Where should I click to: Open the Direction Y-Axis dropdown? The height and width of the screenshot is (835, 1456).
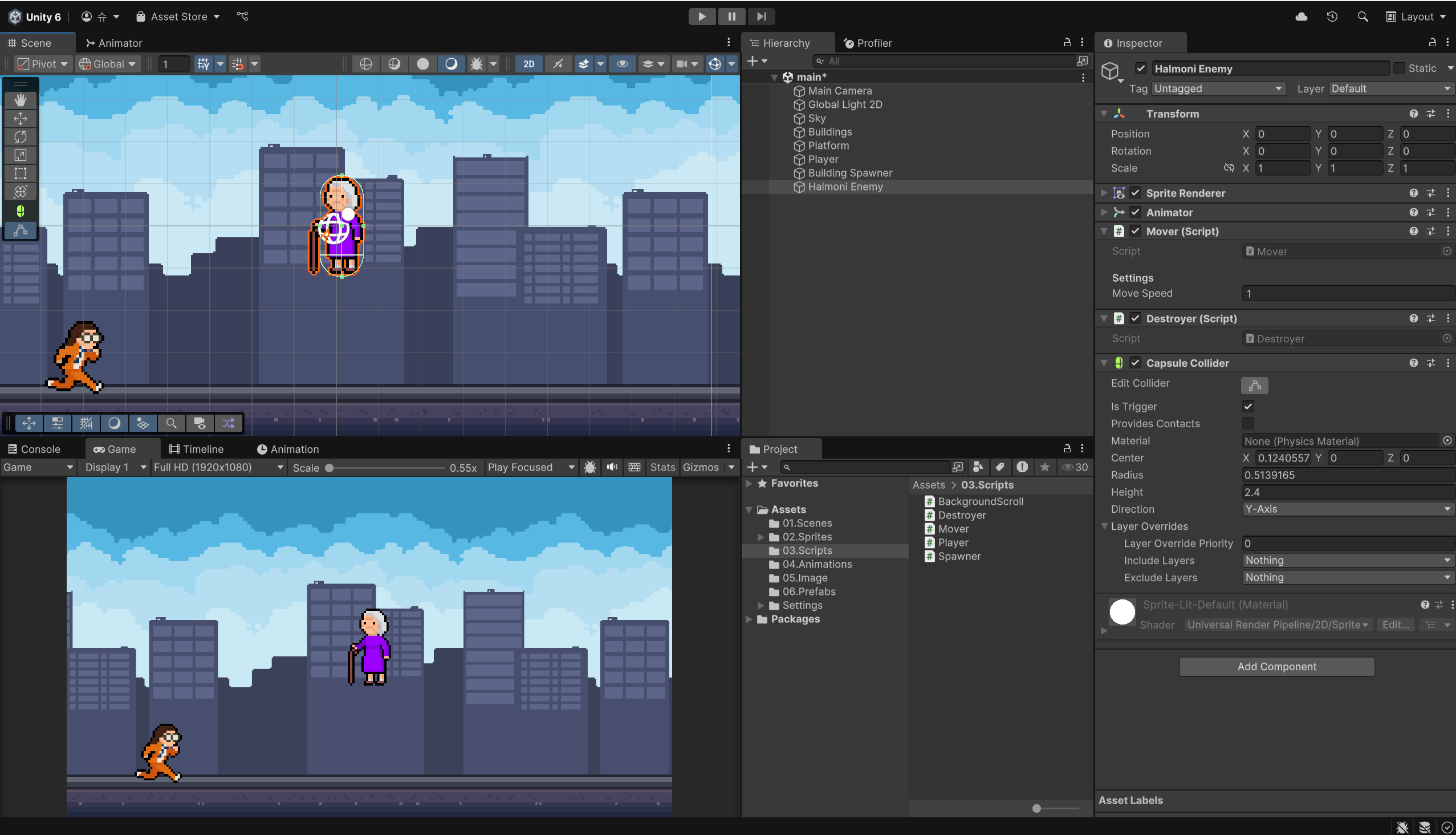click(x=1347, y=509)
